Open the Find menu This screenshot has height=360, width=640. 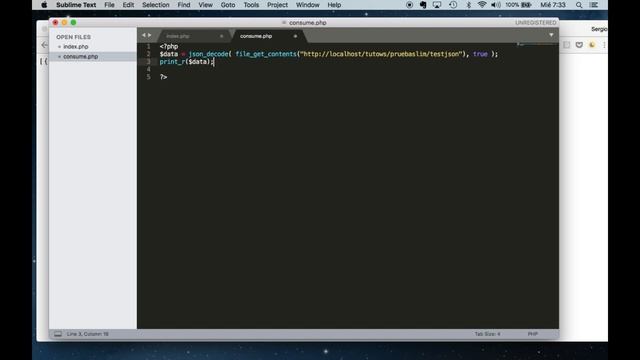pos(184,5)
